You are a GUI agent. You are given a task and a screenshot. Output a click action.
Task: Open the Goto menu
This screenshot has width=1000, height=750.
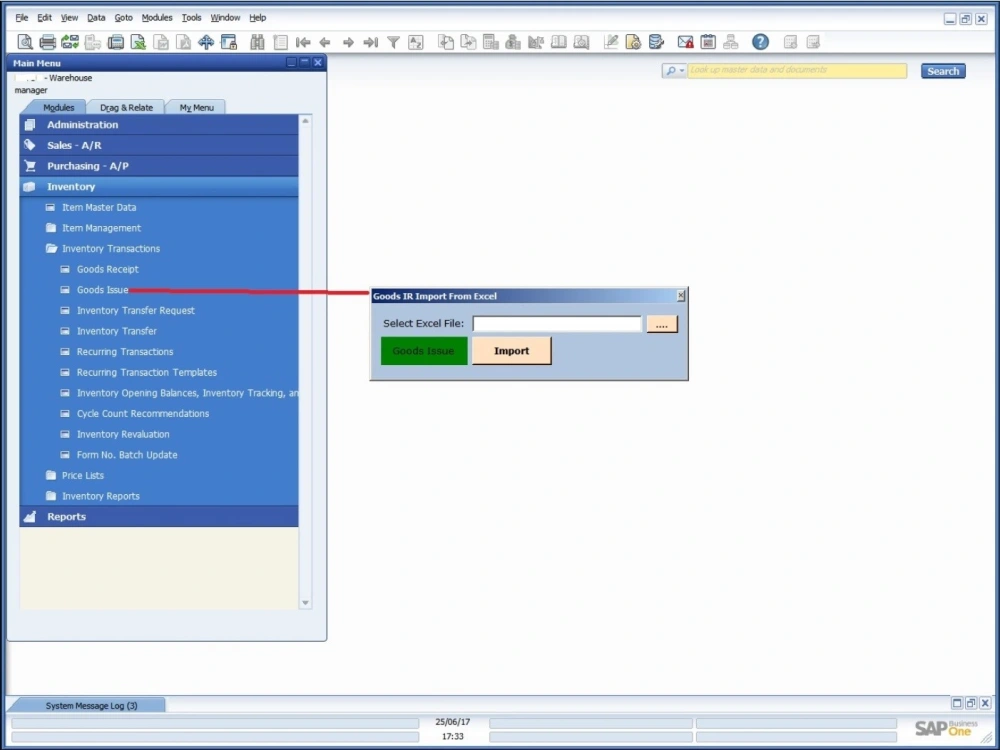[124, 18]
